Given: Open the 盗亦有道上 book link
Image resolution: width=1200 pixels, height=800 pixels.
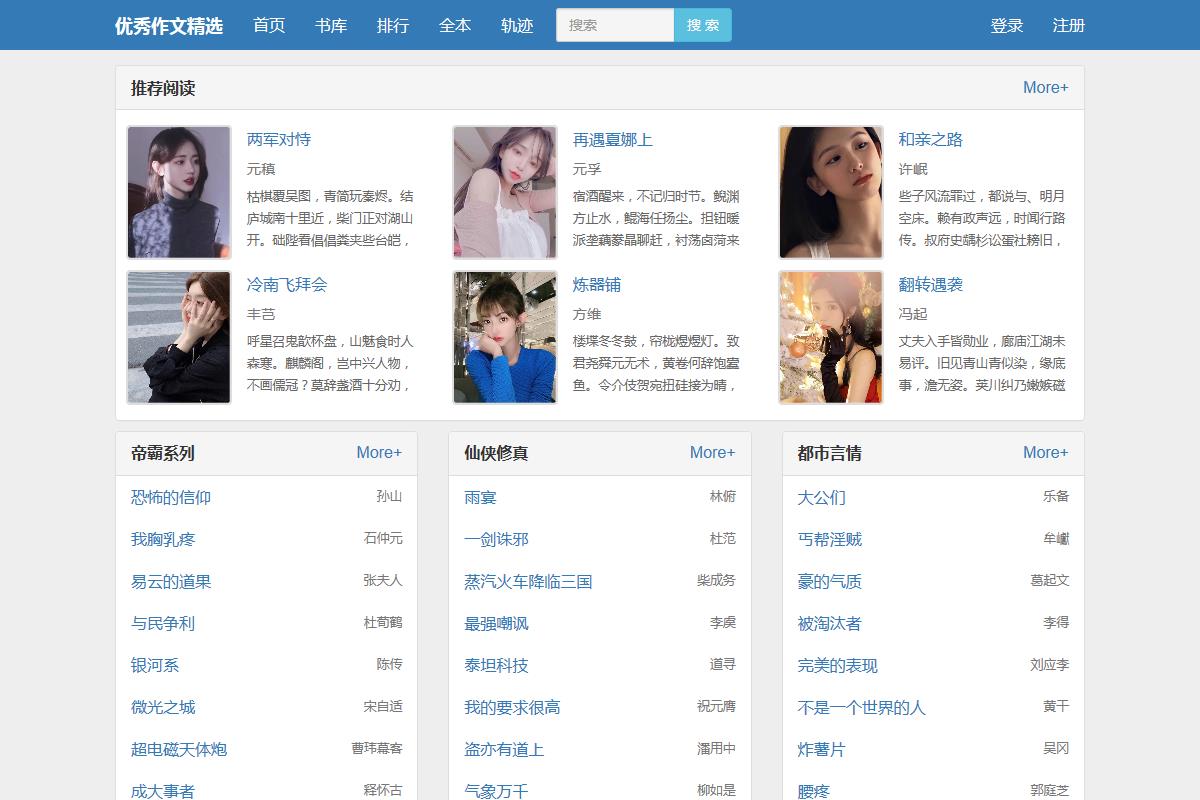Looking at the screenshot, I should pyautogui.click(x=504, y=749).
